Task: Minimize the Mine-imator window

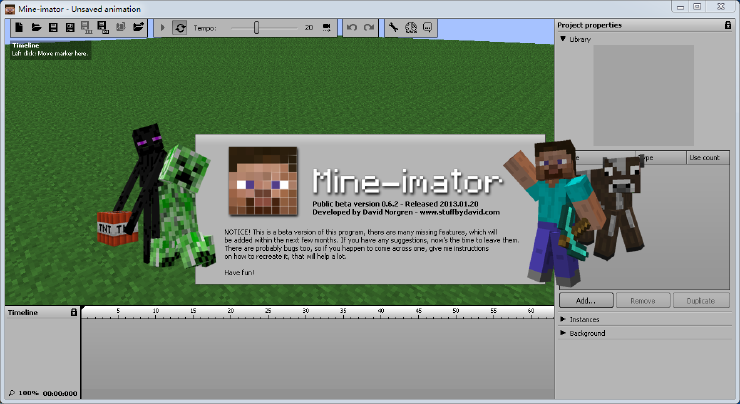Action: [x=680, y=7]
